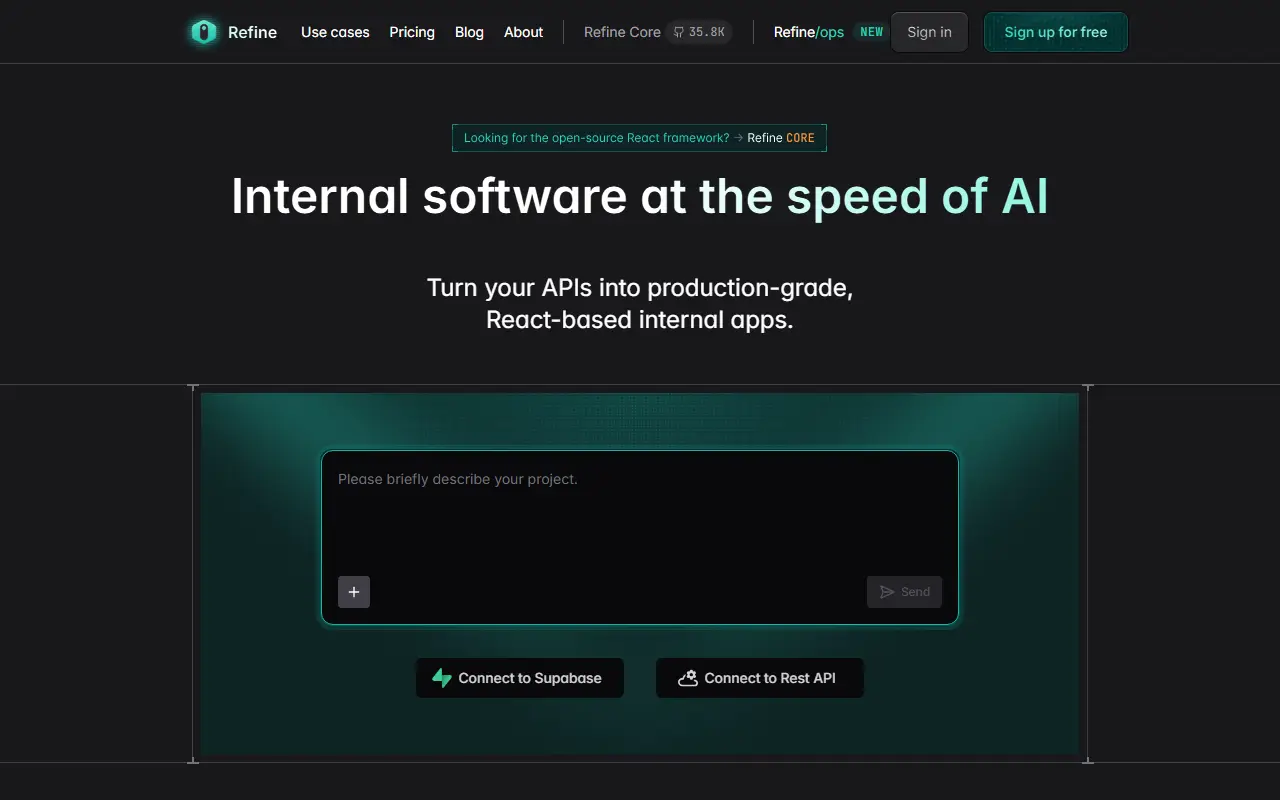
Task: Click Sign up for free
Action: pyautogui.click(x=1056, y=32)
